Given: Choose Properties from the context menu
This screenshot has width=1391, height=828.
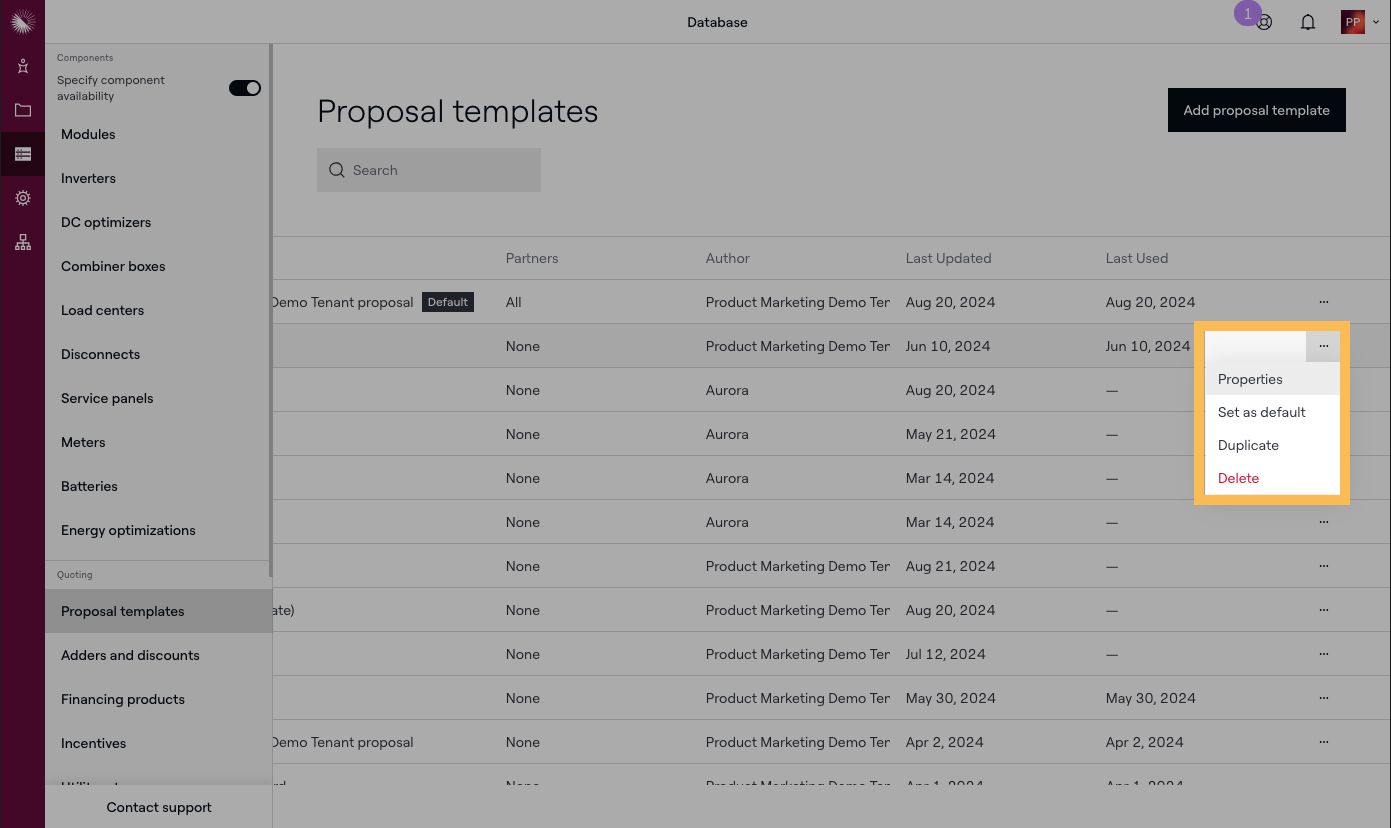Looking at the screenshot, I should (x=1250, y=379).
